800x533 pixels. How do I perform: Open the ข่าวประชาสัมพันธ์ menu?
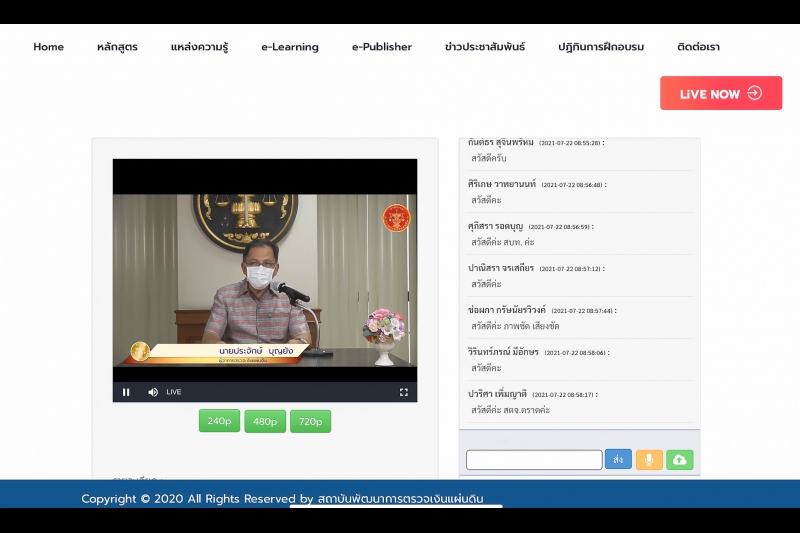[x=485, y=47]
